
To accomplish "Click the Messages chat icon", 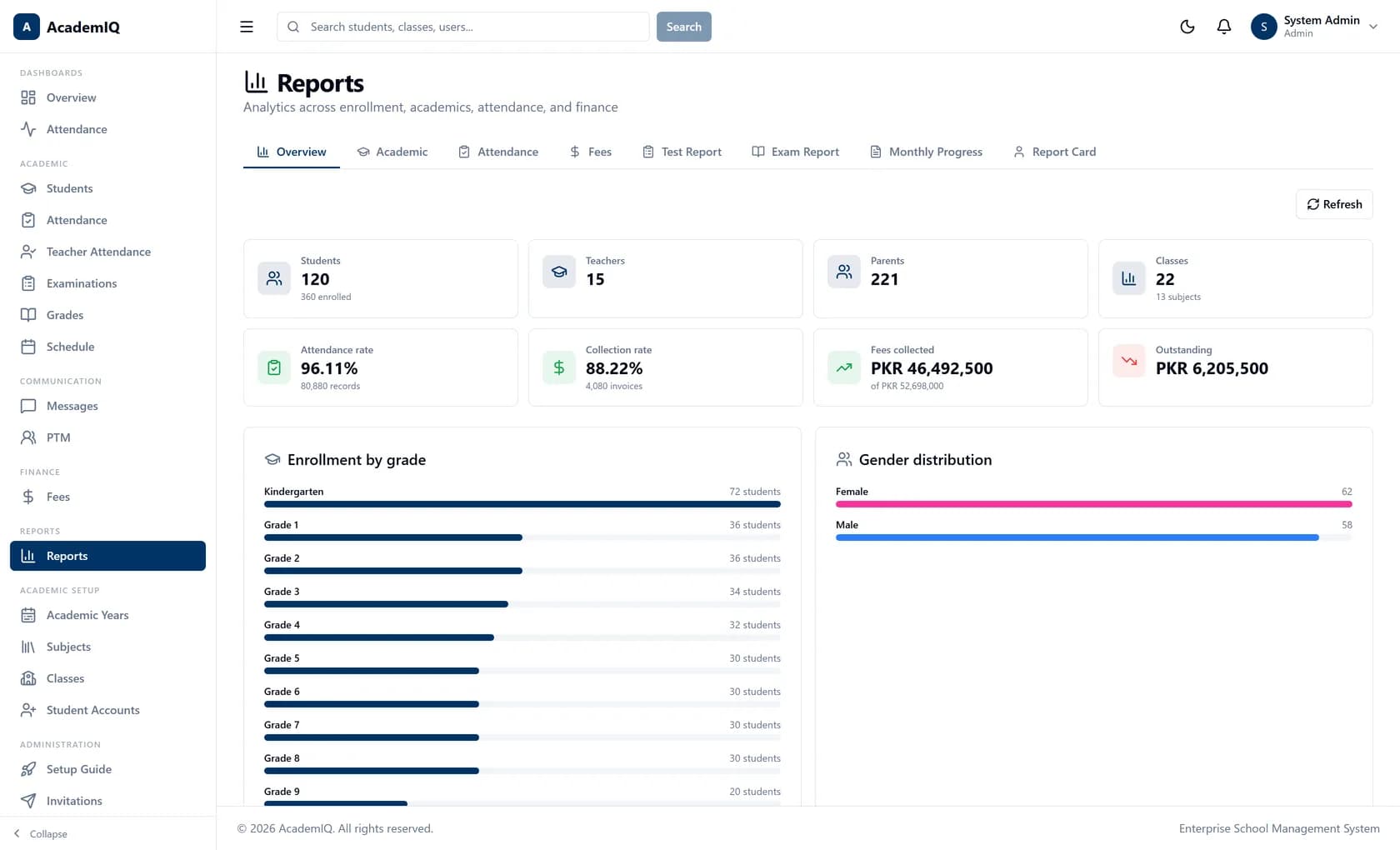I will (x=28, y=406).
